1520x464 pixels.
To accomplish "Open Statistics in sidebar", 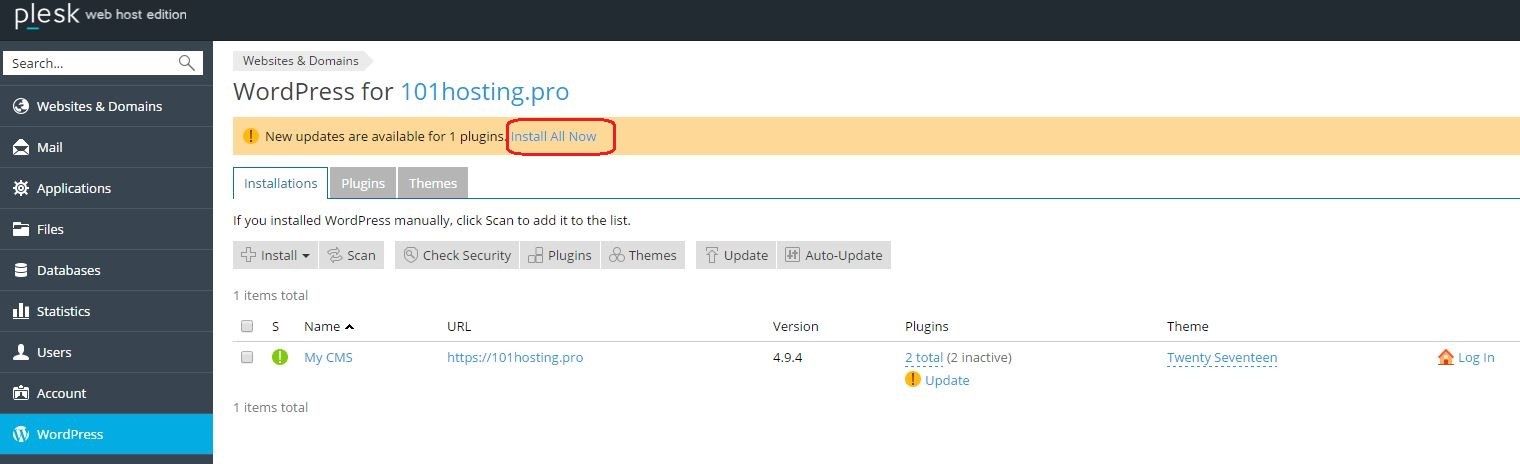I will coord(106,311).
